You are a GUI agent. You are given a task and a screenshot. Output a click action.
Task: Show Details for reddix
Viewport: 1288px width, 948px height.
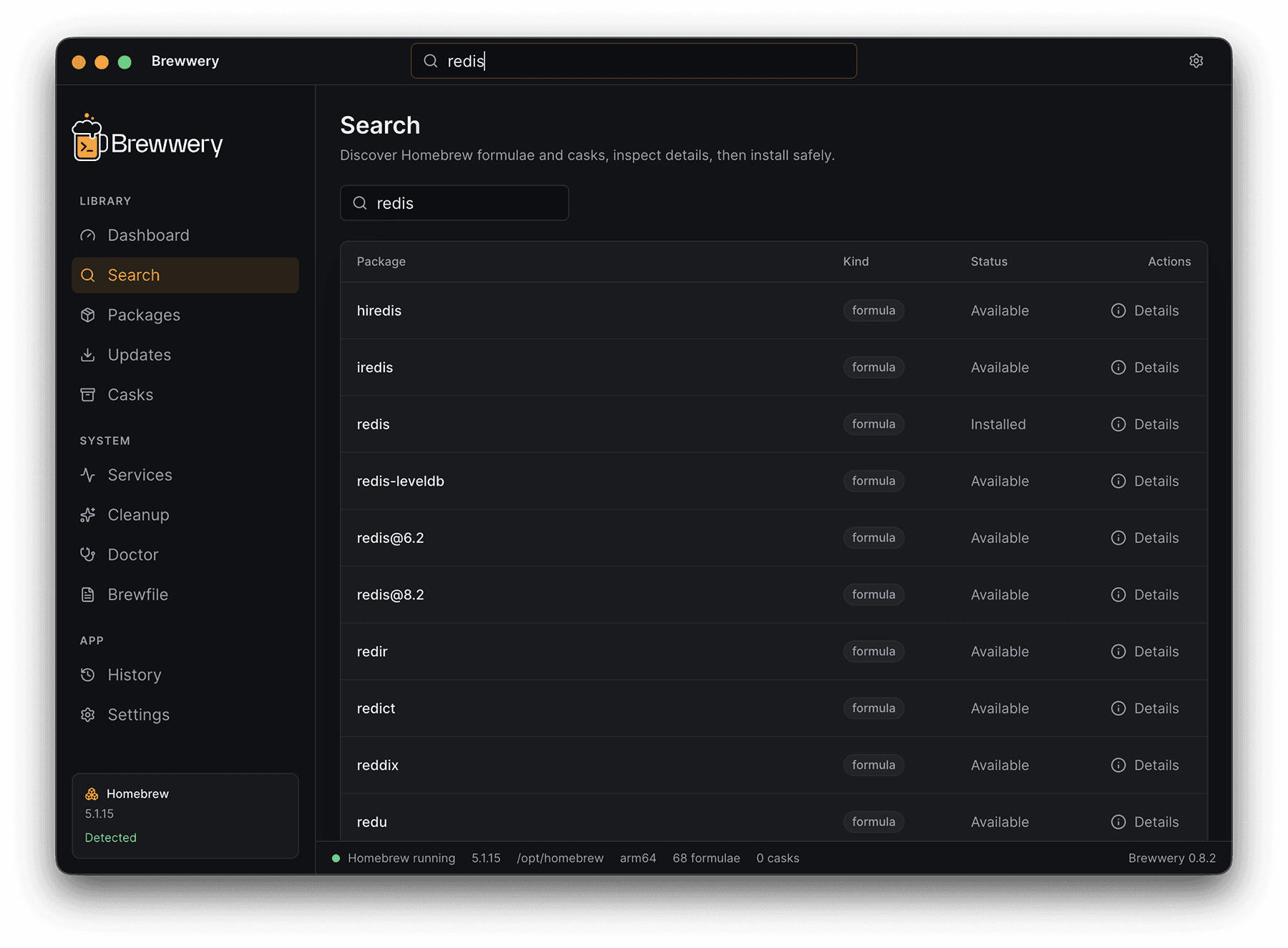[1145, 766]
